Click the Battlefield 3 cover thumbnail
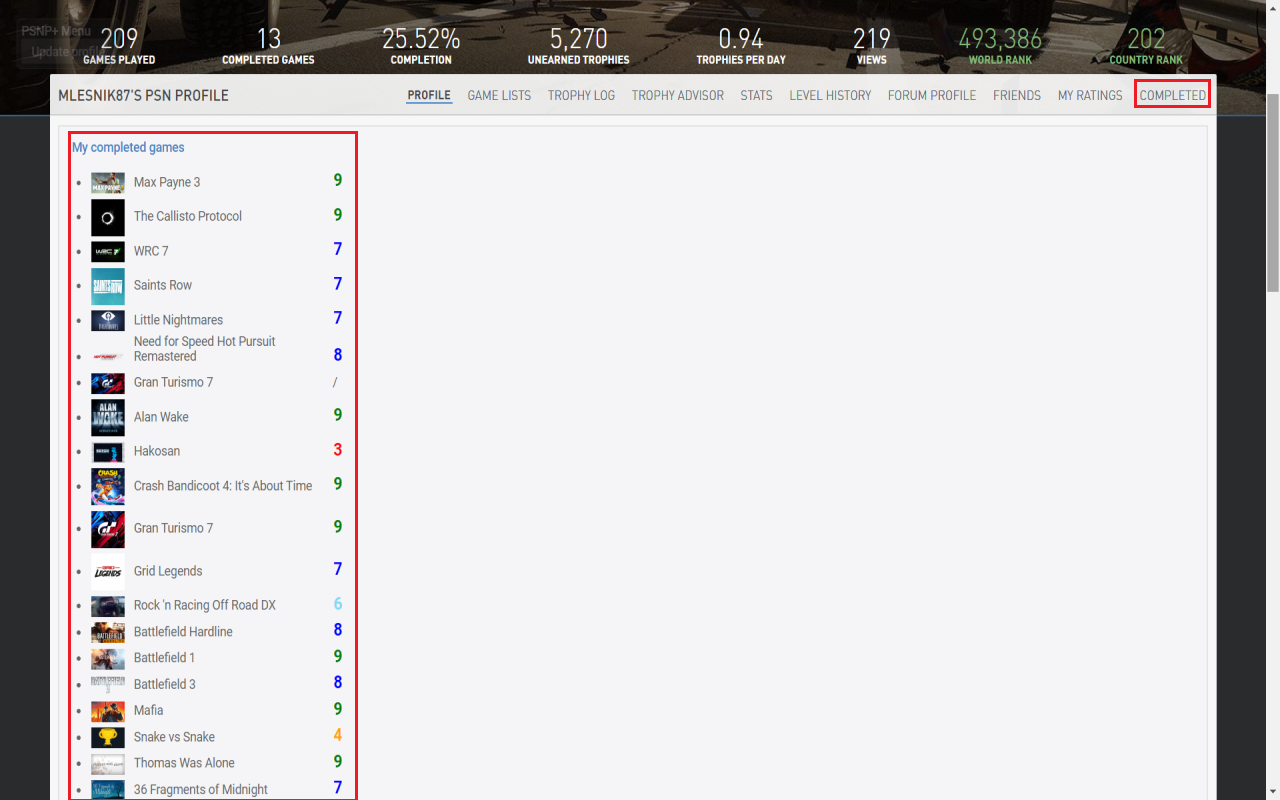This screenshot has width=1280, height=800. point(108,685)
